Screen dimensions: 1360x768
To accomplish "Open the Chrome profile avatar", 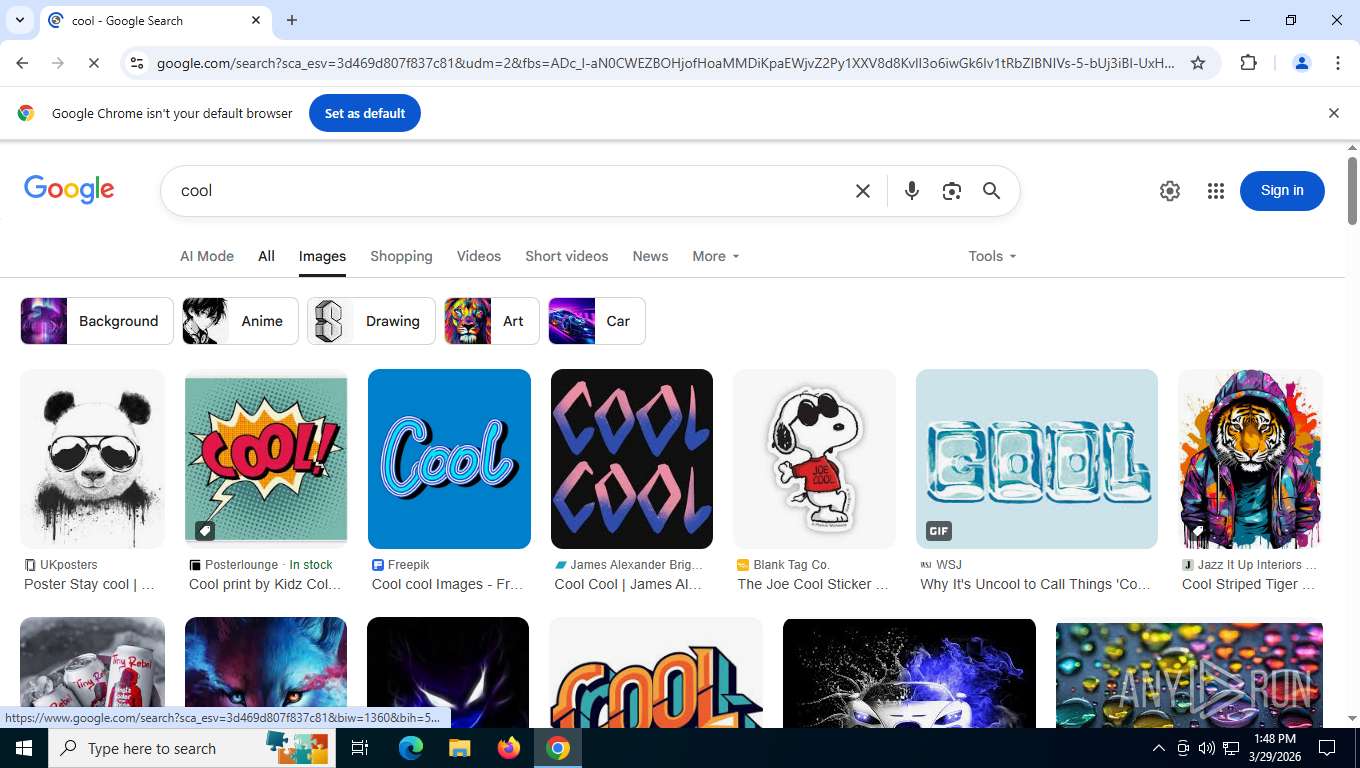I will [x=1302, y=63].
